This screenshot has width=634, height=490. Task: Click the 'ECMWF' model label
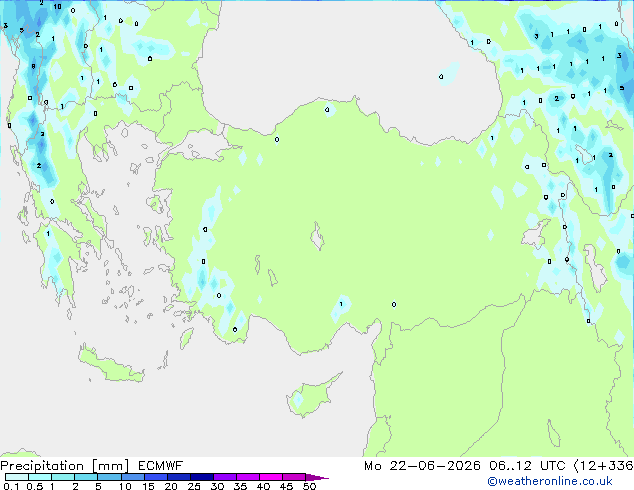click(x=161, y=466)
